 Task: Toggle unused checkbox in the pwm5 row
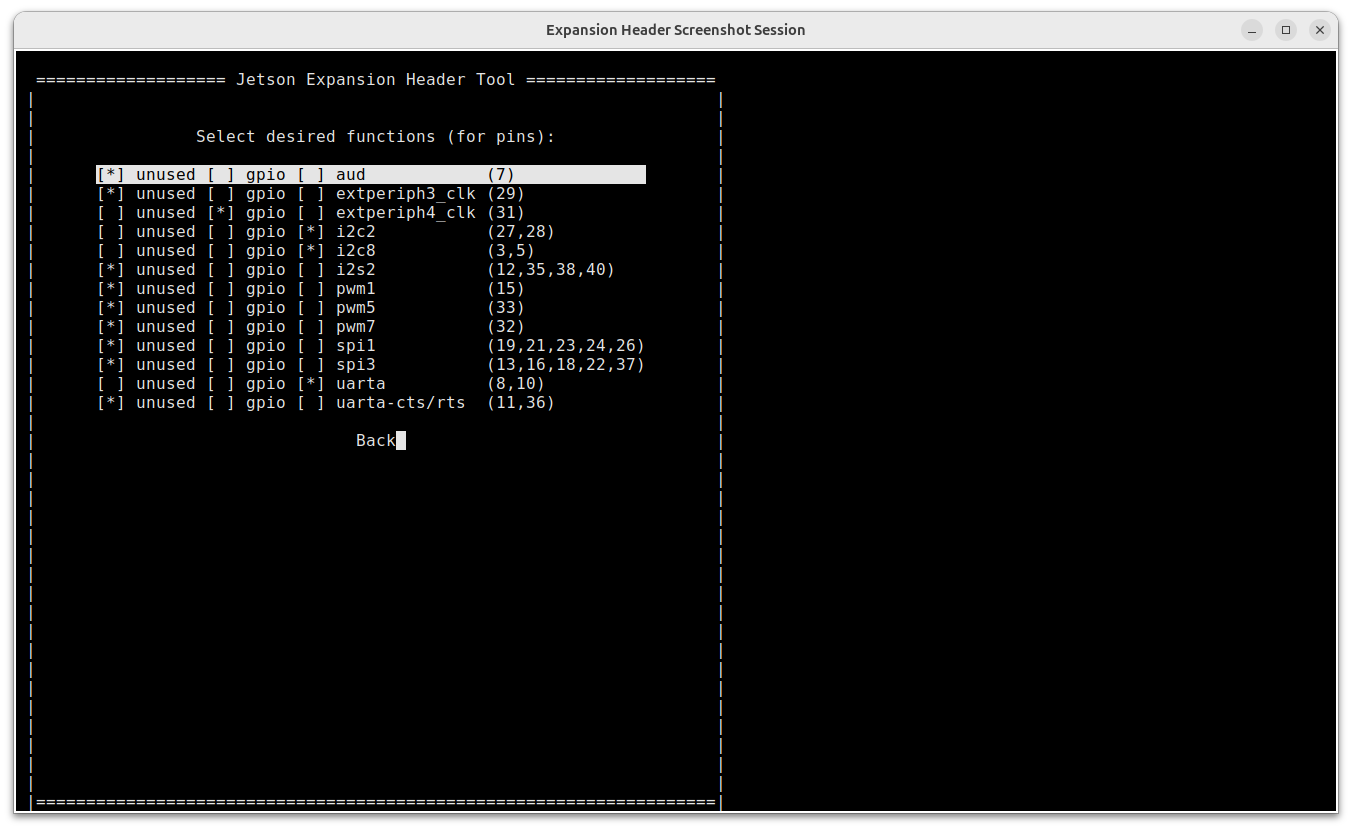tap(111, 308)
